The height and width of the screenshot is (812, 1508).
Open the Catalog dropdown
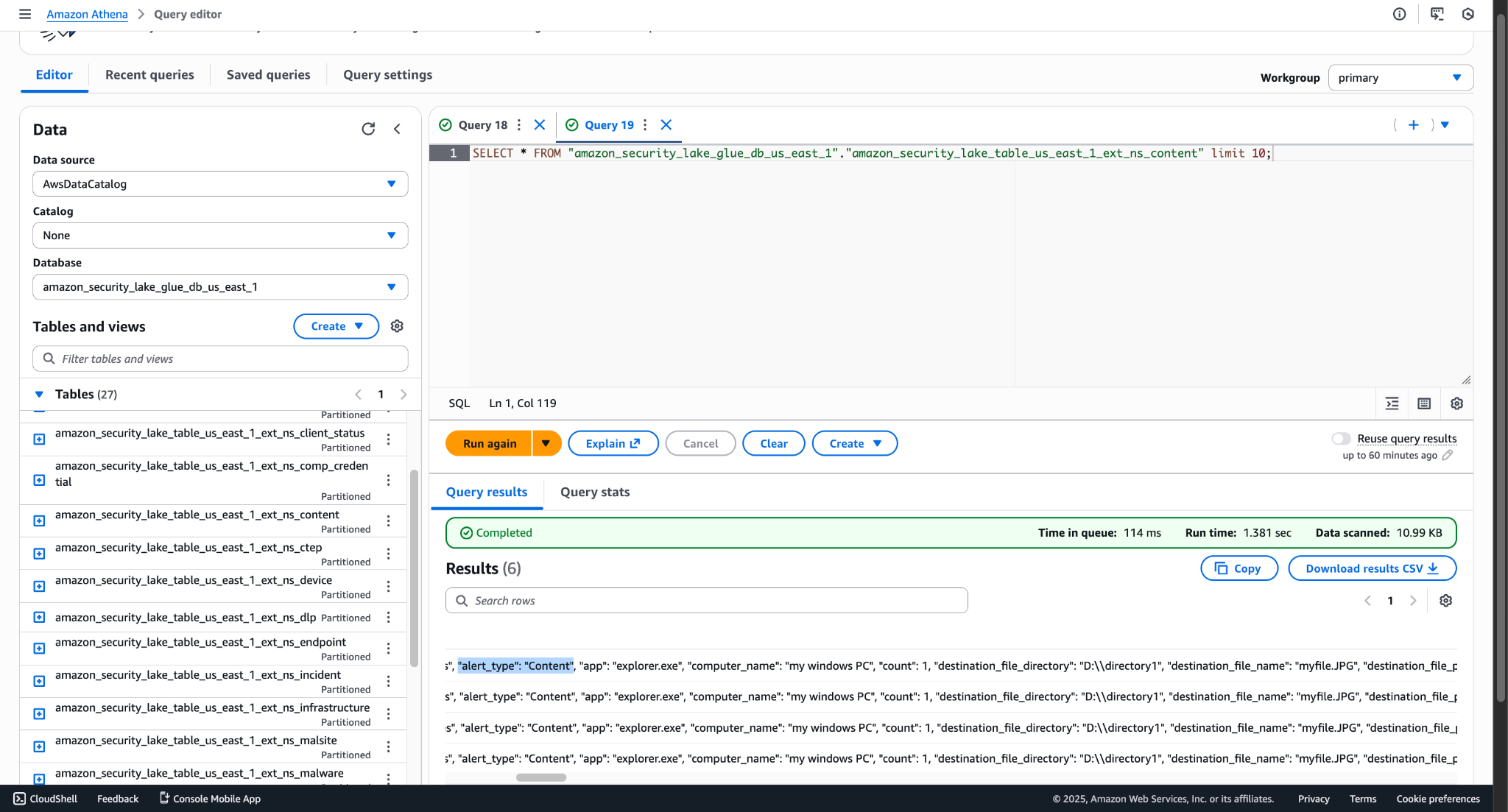220,236
